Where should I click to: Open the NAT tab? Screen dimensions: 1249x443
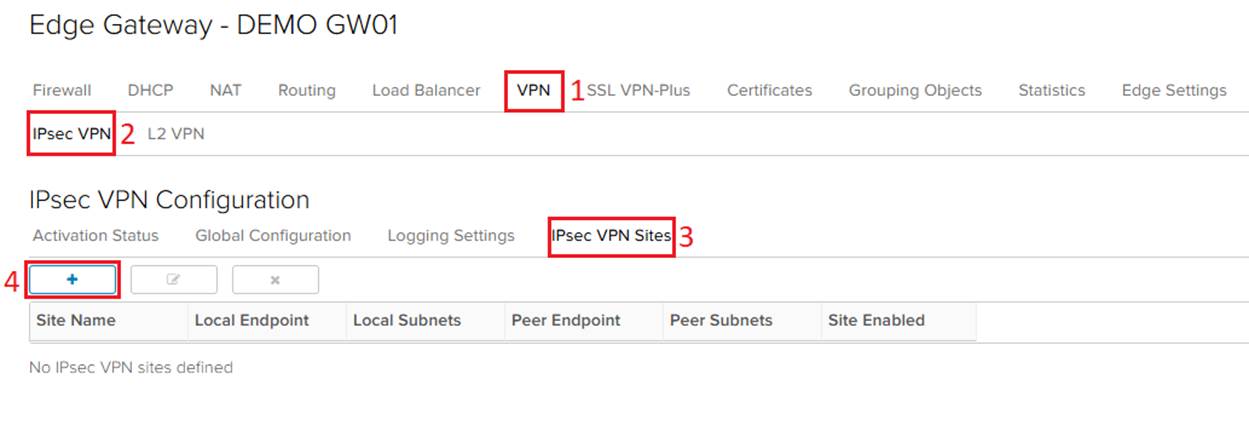(x=225, y=90)
